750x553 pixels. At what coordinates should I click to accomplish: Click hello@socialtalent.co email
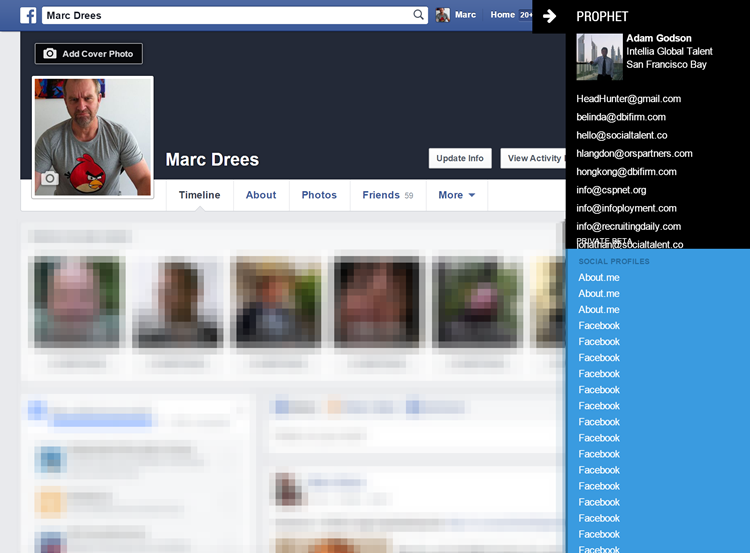point(622,135)
